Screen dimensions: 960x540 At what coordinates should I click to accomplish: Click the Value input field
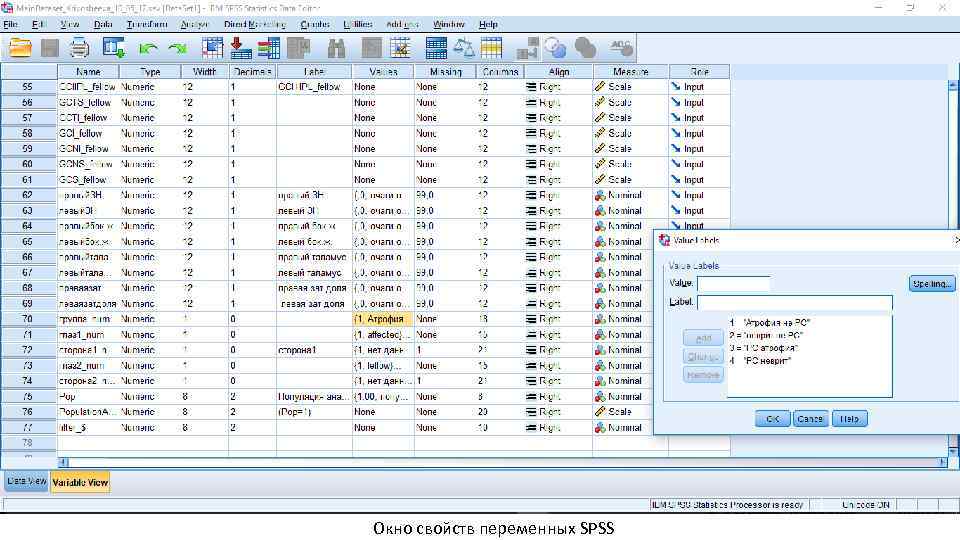pyautogui.click(x=733, y=283)
